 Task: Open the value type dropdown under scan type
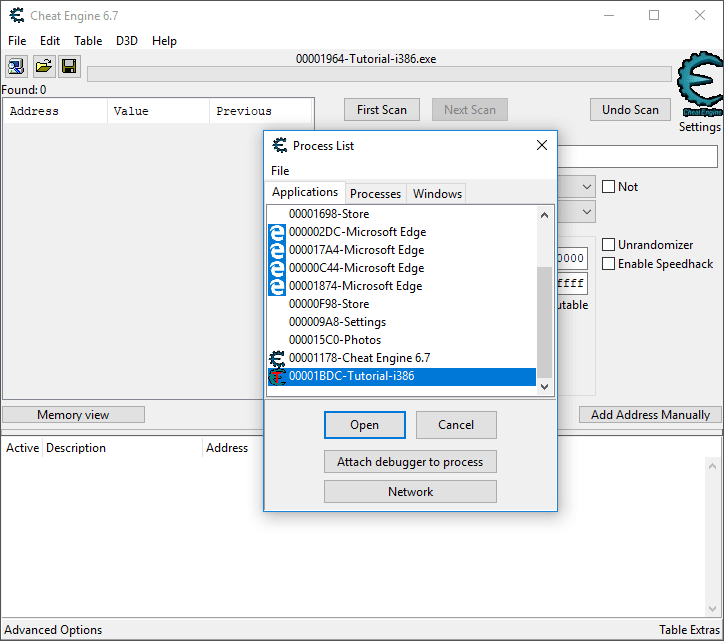tap(586, 212)
